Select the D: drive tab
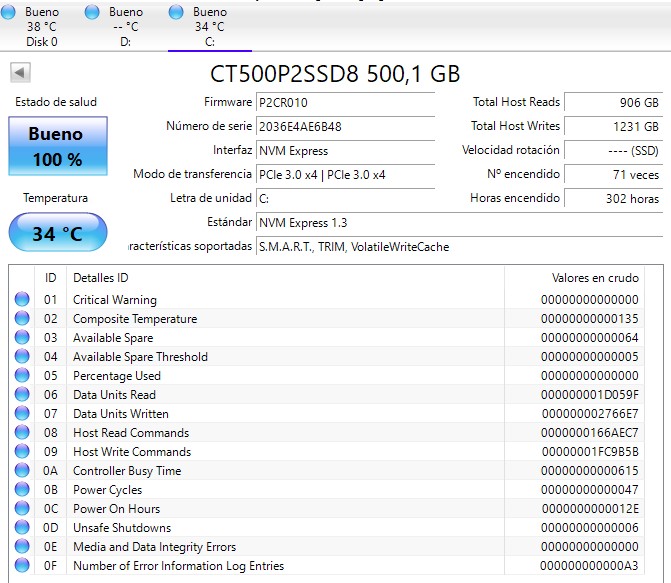Viewport: 671px width, 583px height. 125,27
